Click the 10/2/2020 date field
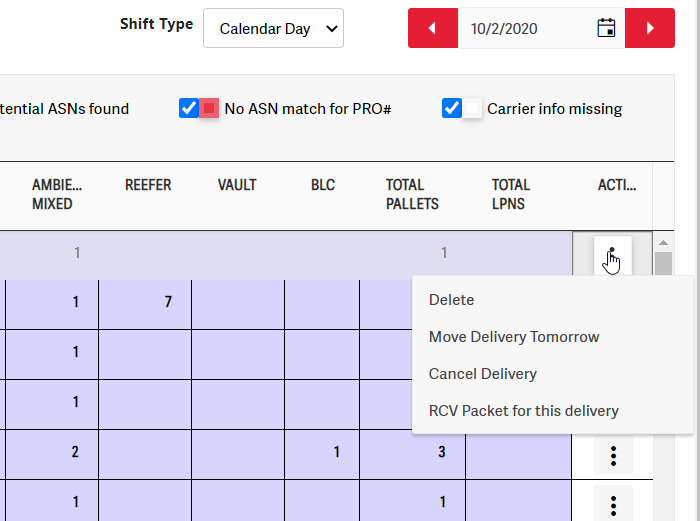The height and width of the screenshot is (521, 700). (x=521, y=28)
